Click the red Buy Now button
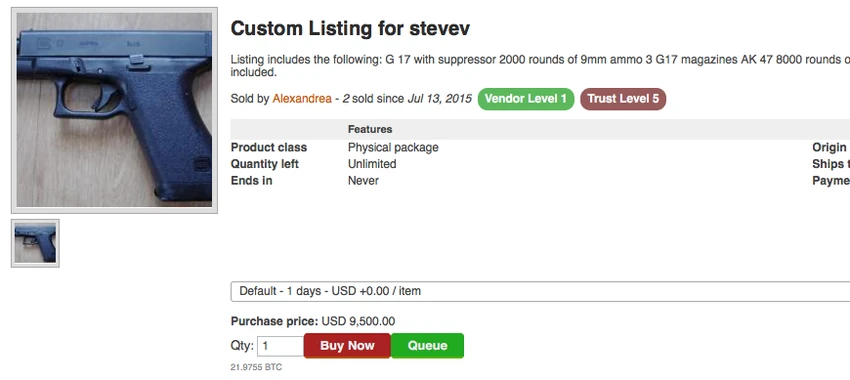 (347, 346)
